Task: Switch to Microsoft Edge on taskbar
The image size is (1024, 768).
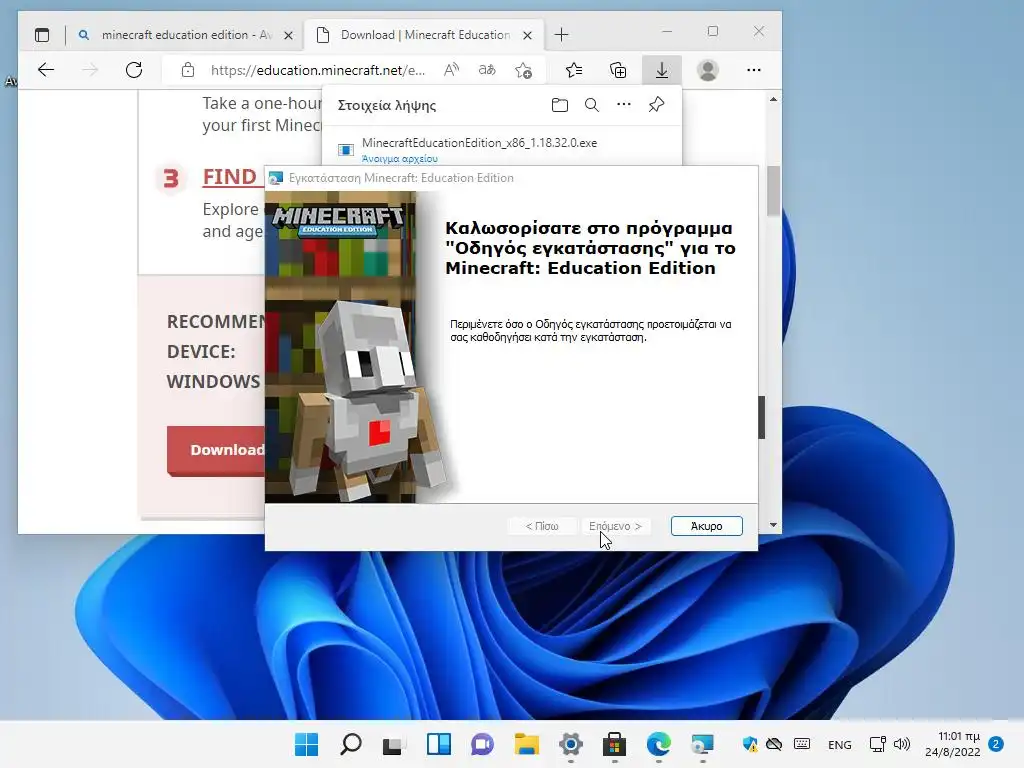Action: pyautogui.click(x=659, y=744)
